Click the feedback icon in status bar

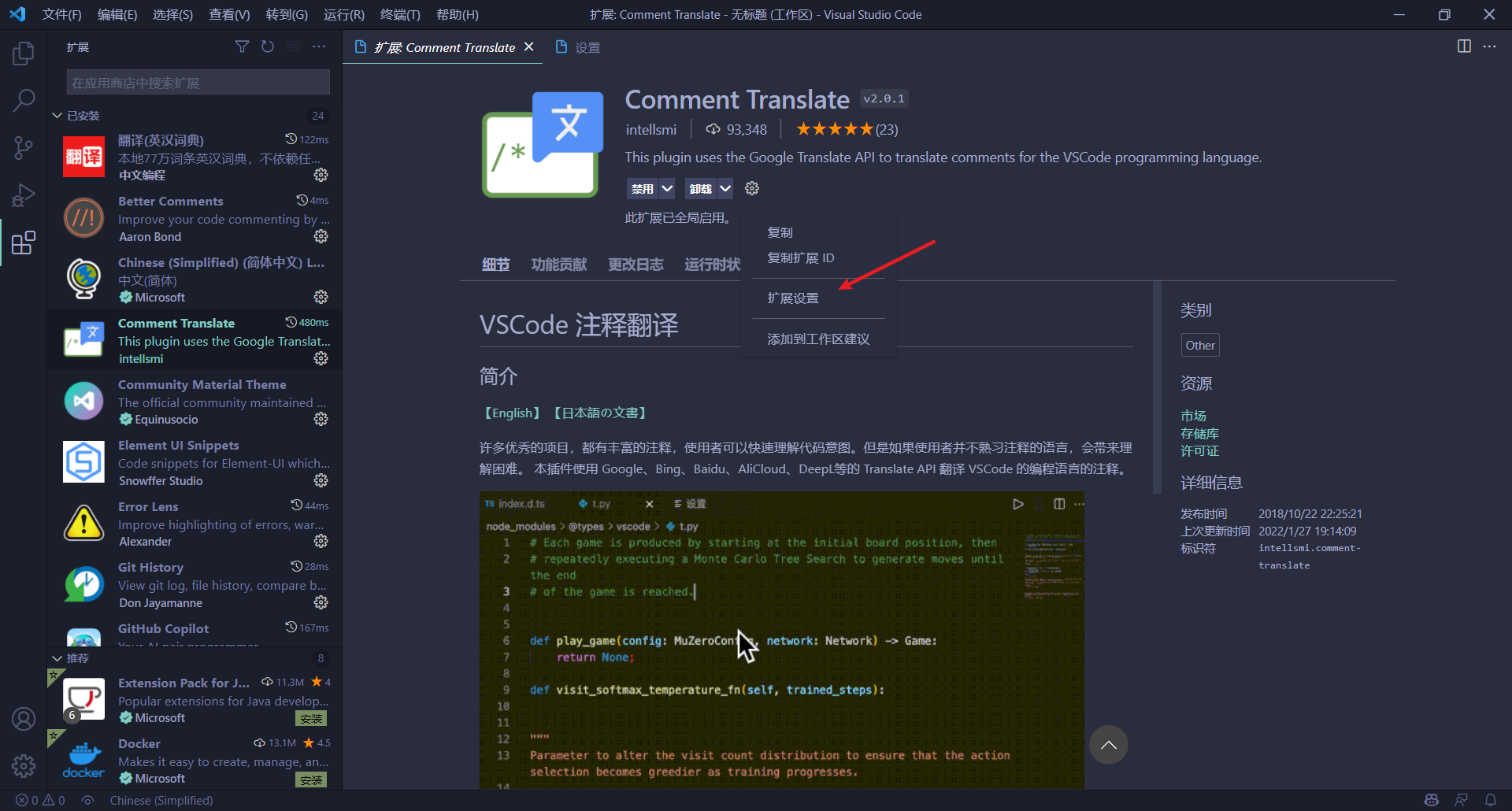coord(1462,800)
